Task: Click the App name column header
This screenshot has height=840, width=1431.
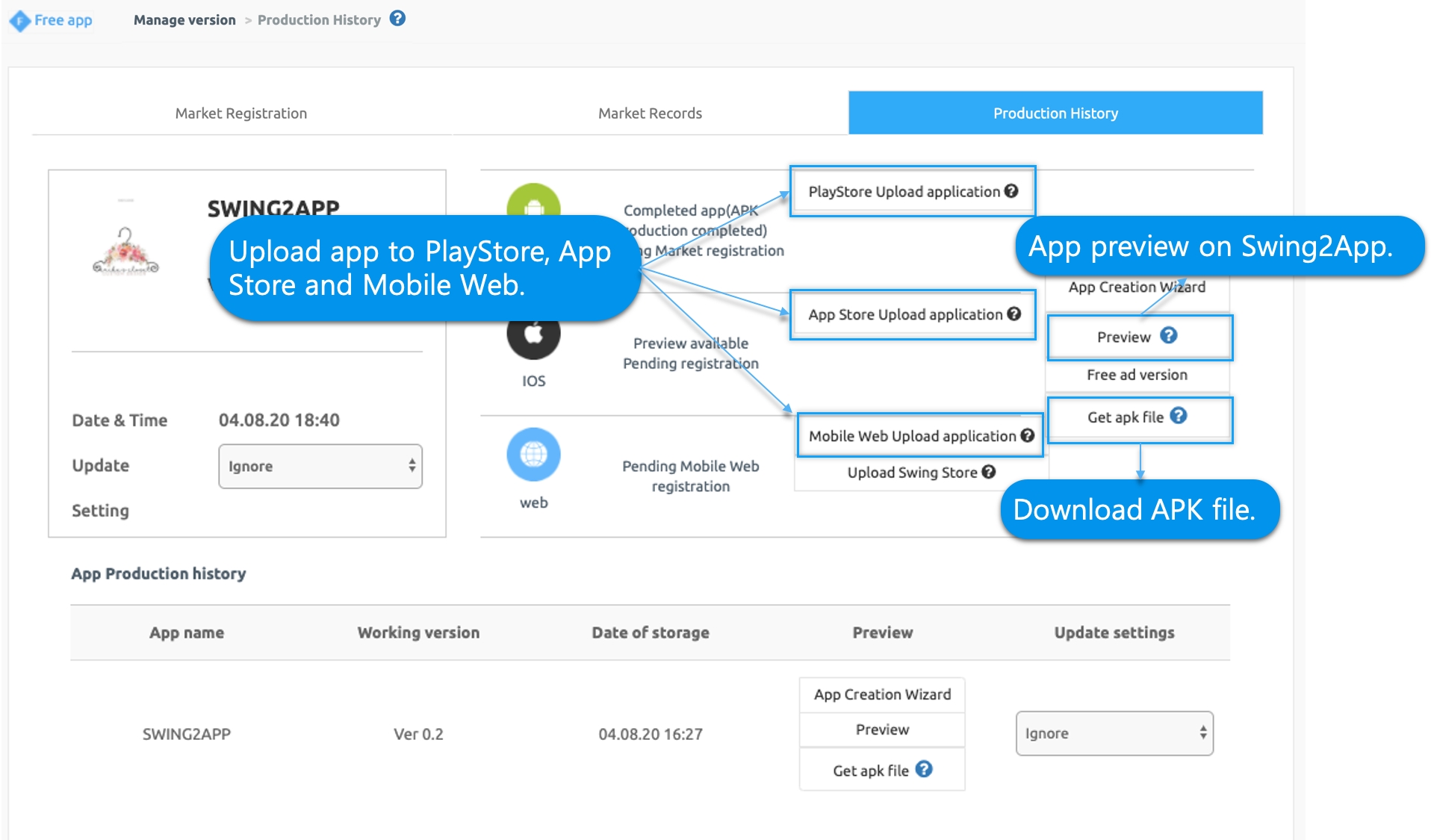Action: (x=187, y=632)
